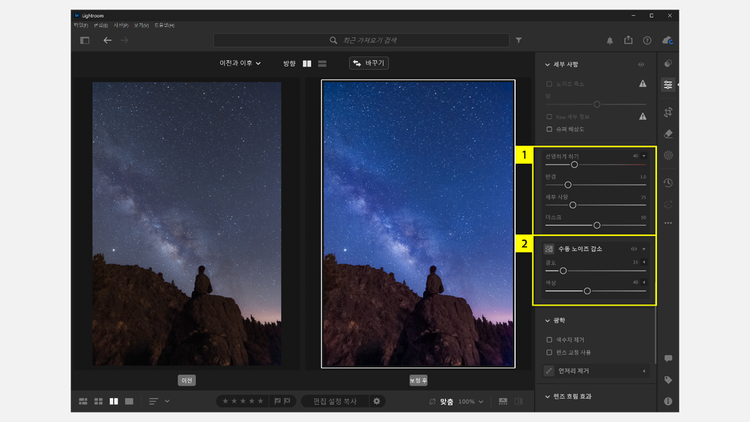
Task: Expand the 광도 noise options arrow
Action: coord(644,262)
